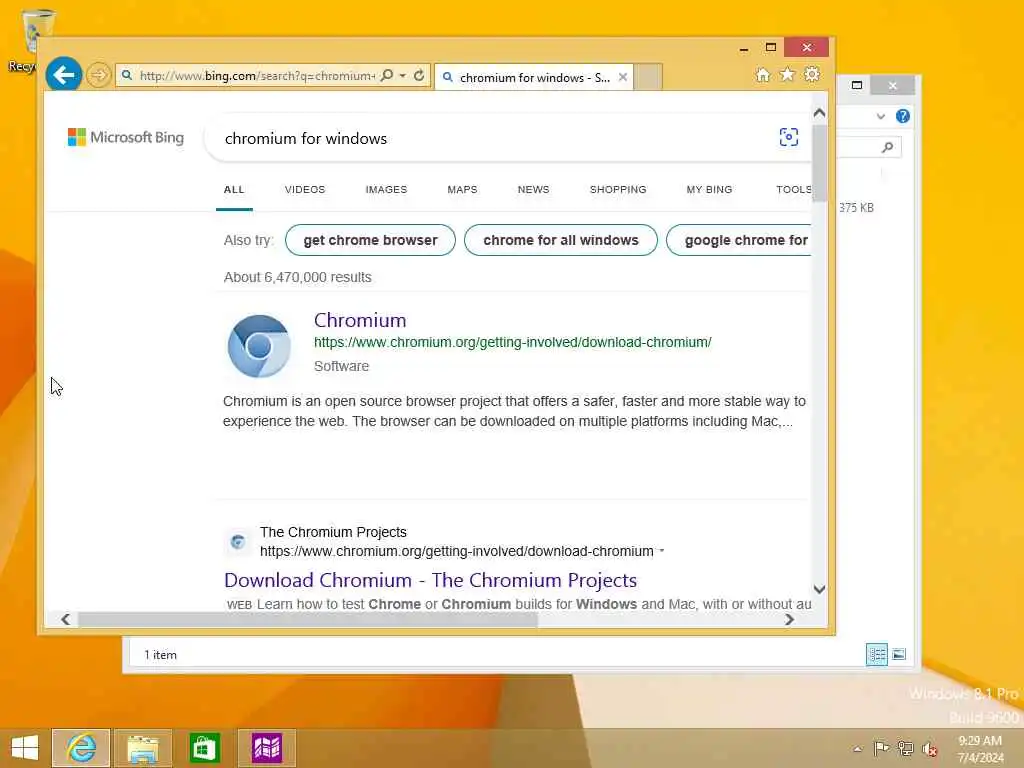Open a new tab with the blank tab button
The width and height of the screenshot is (1024, 768).
pos(648,77)
